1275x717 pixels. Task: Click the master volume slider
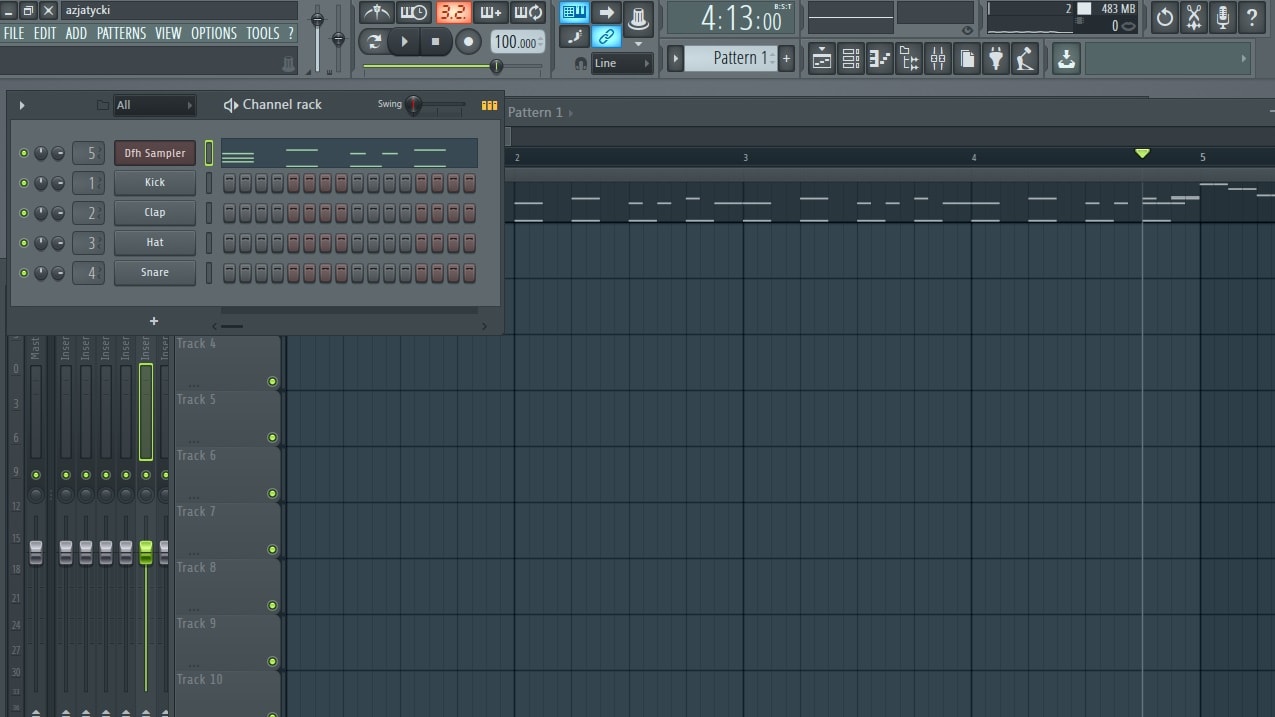tap(318, 37)
